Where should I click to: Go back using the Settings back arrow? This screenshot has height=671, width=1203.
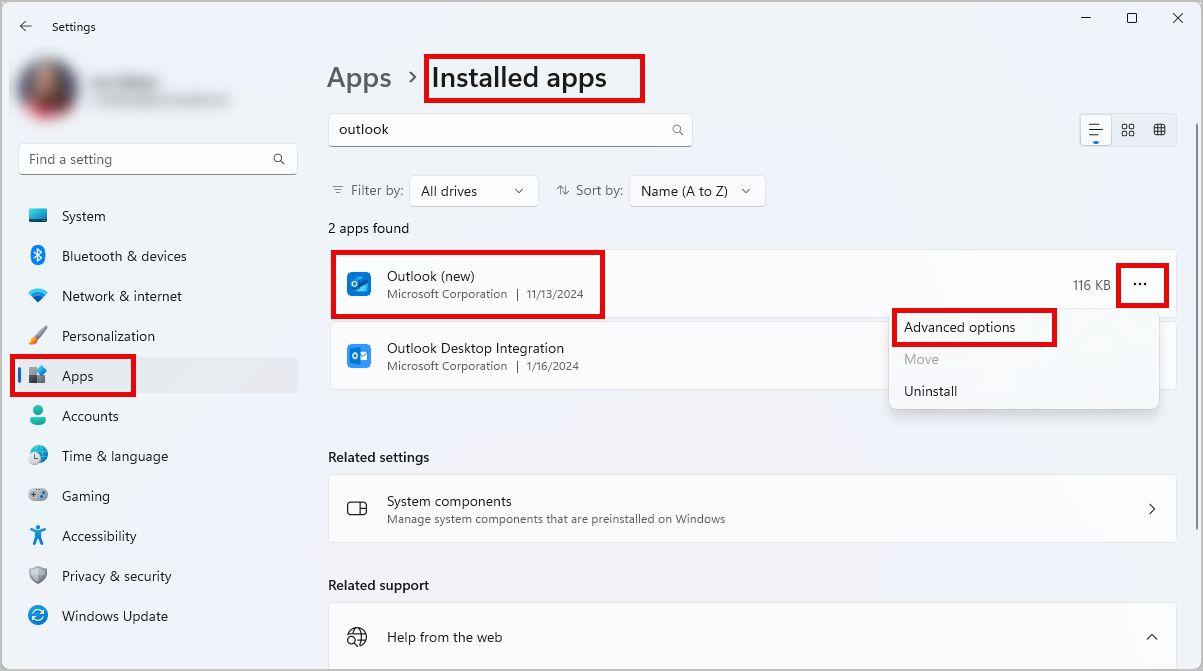[x=26, y=27]
